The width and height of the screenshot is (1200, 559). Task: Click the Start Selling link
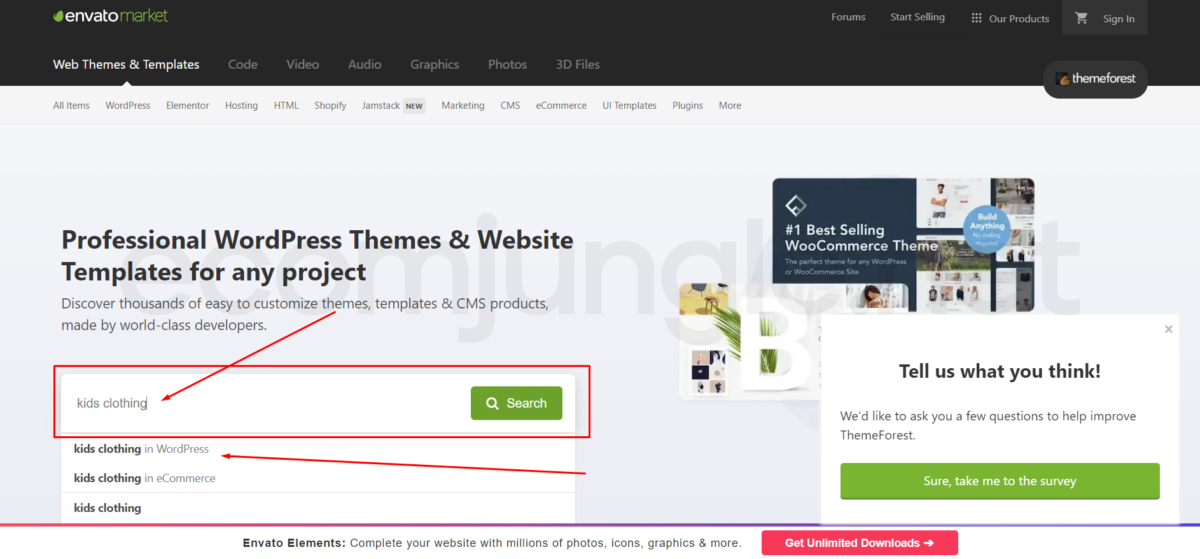point(917,17)
